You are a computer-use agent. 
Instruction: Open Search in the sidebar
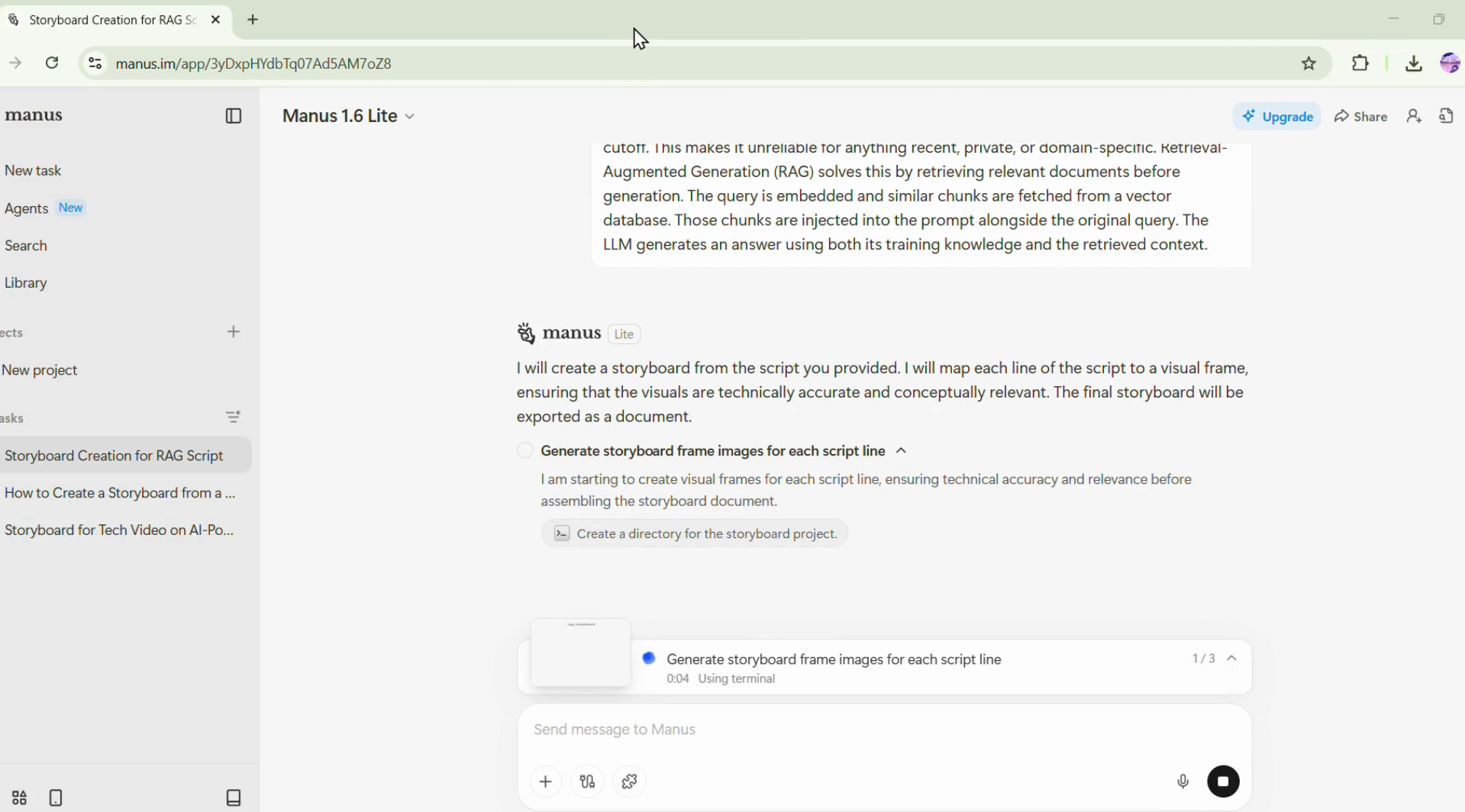(x=26, y=246)
